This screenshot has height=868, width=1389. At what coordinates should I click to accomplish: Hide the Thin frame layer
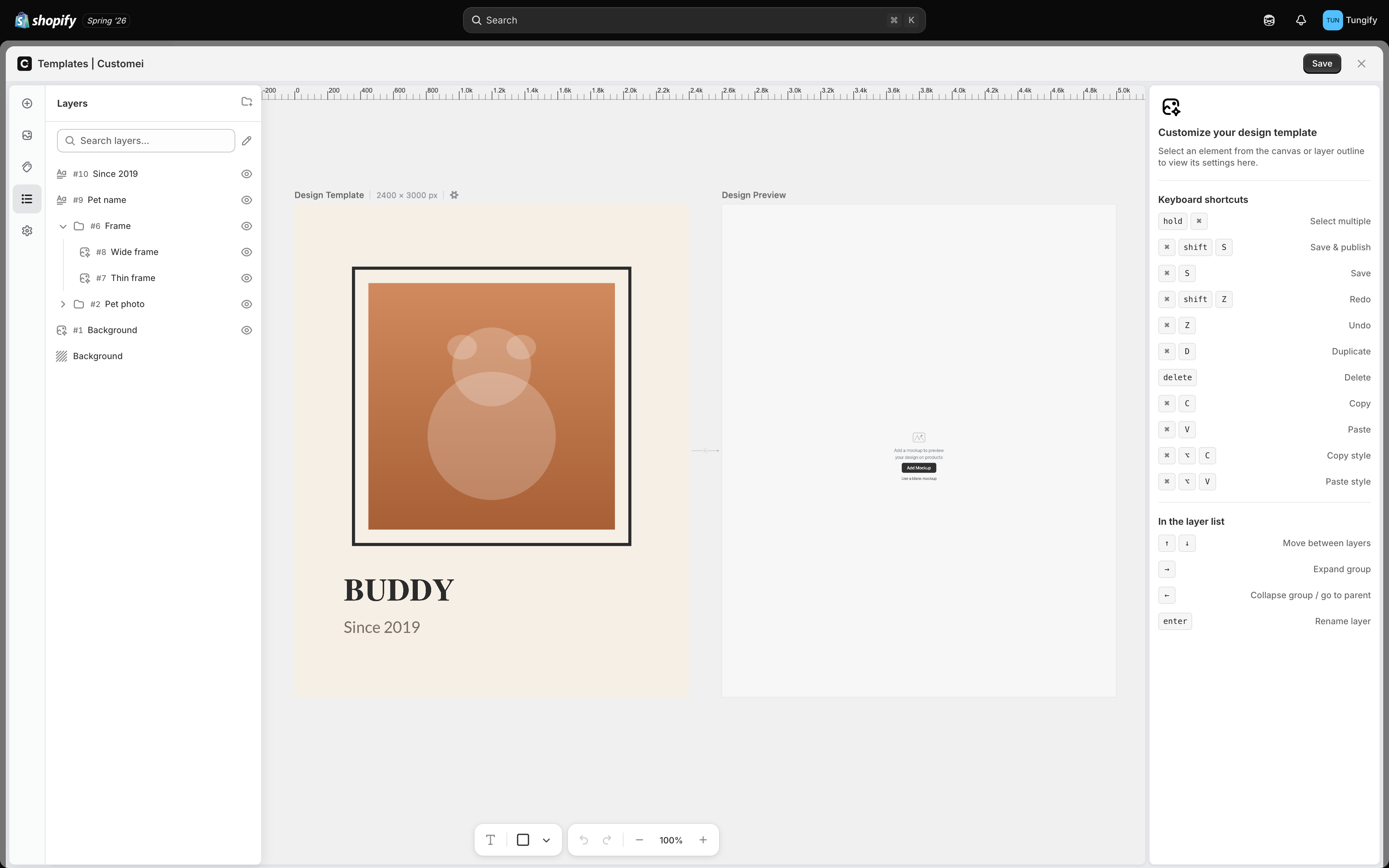(247, 278)
